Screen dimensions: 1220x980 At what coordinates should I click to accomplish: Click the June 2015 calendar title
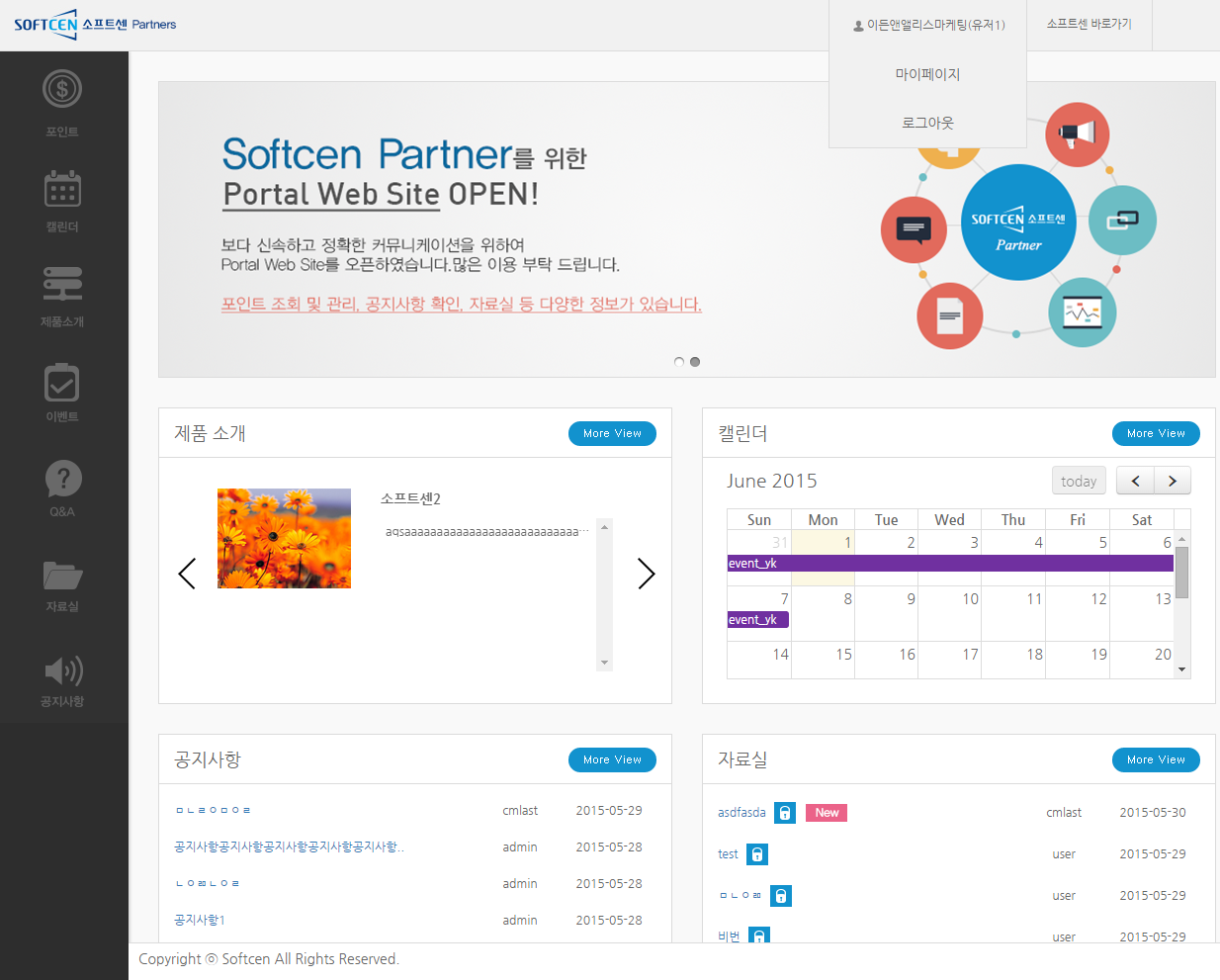[x=772, y=481]
